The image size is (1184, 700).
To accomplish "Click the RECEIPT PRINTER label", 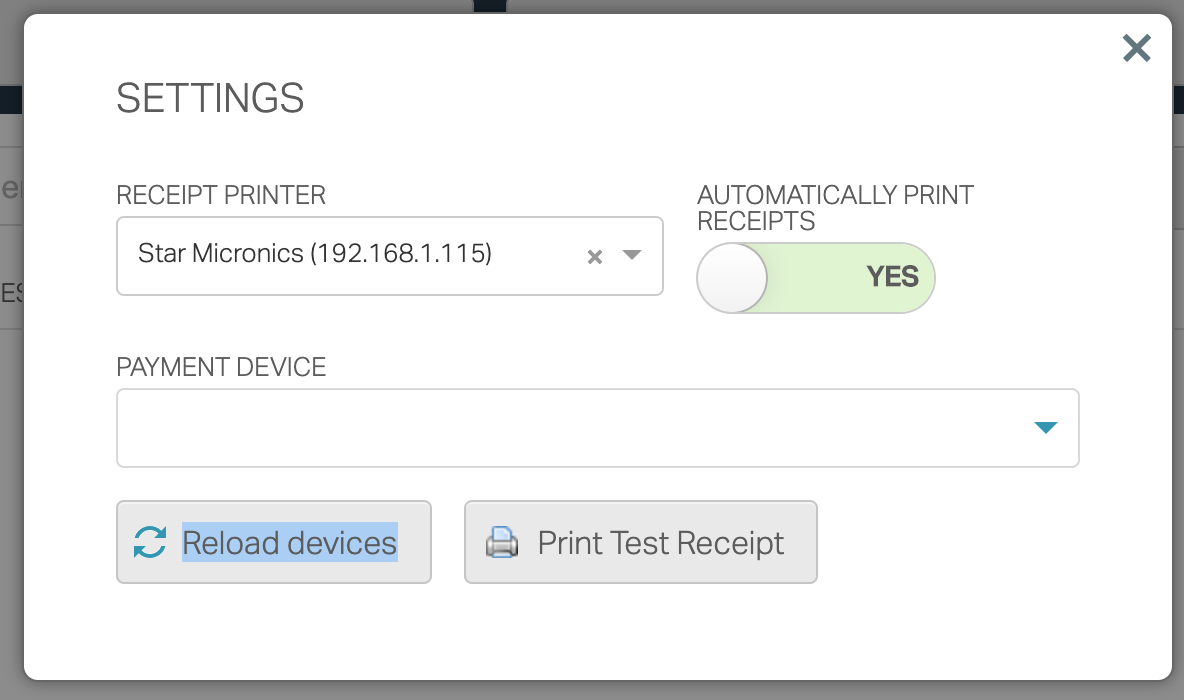I will [221, 195].
